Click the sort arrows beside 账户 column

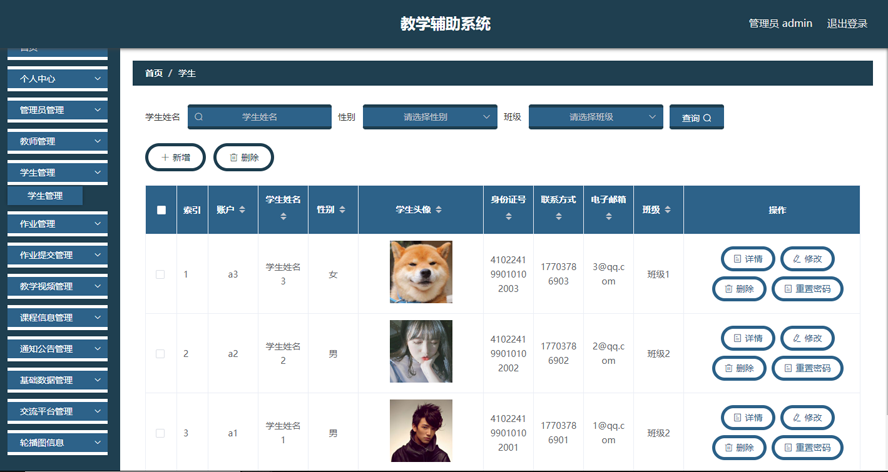pyautogui.click(x=242, y=210)
